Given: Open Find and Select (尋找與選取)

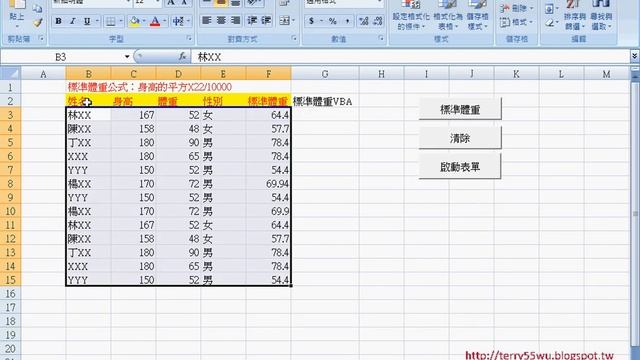Looking at the screenshot, I should point(601,15).
